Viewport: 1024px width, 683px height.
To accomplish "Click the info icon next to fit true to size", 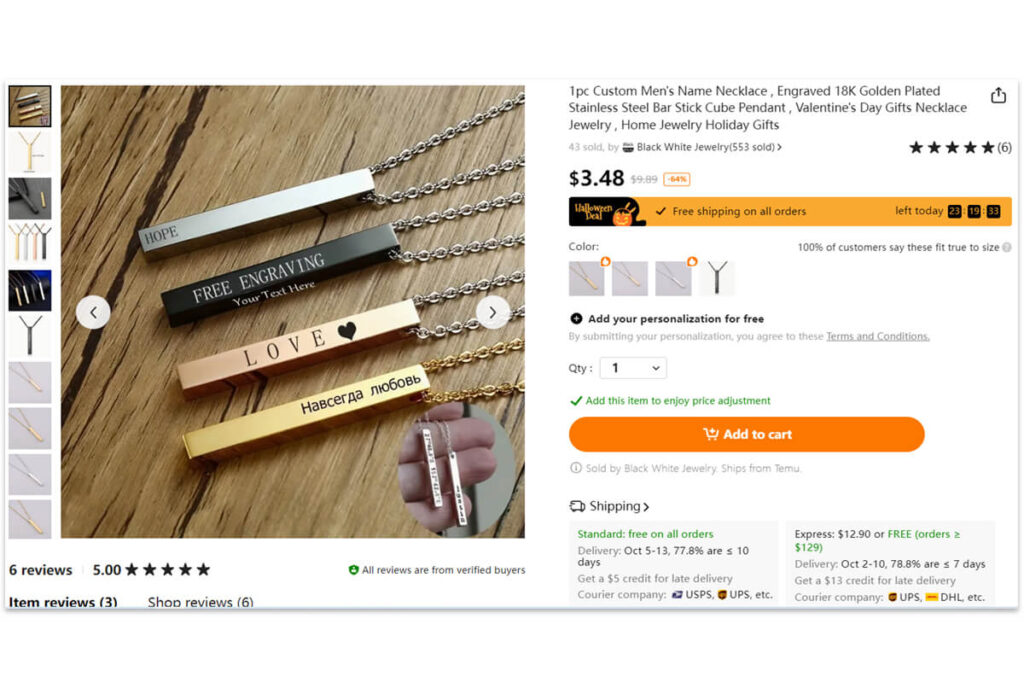I will coord(1006,247).
